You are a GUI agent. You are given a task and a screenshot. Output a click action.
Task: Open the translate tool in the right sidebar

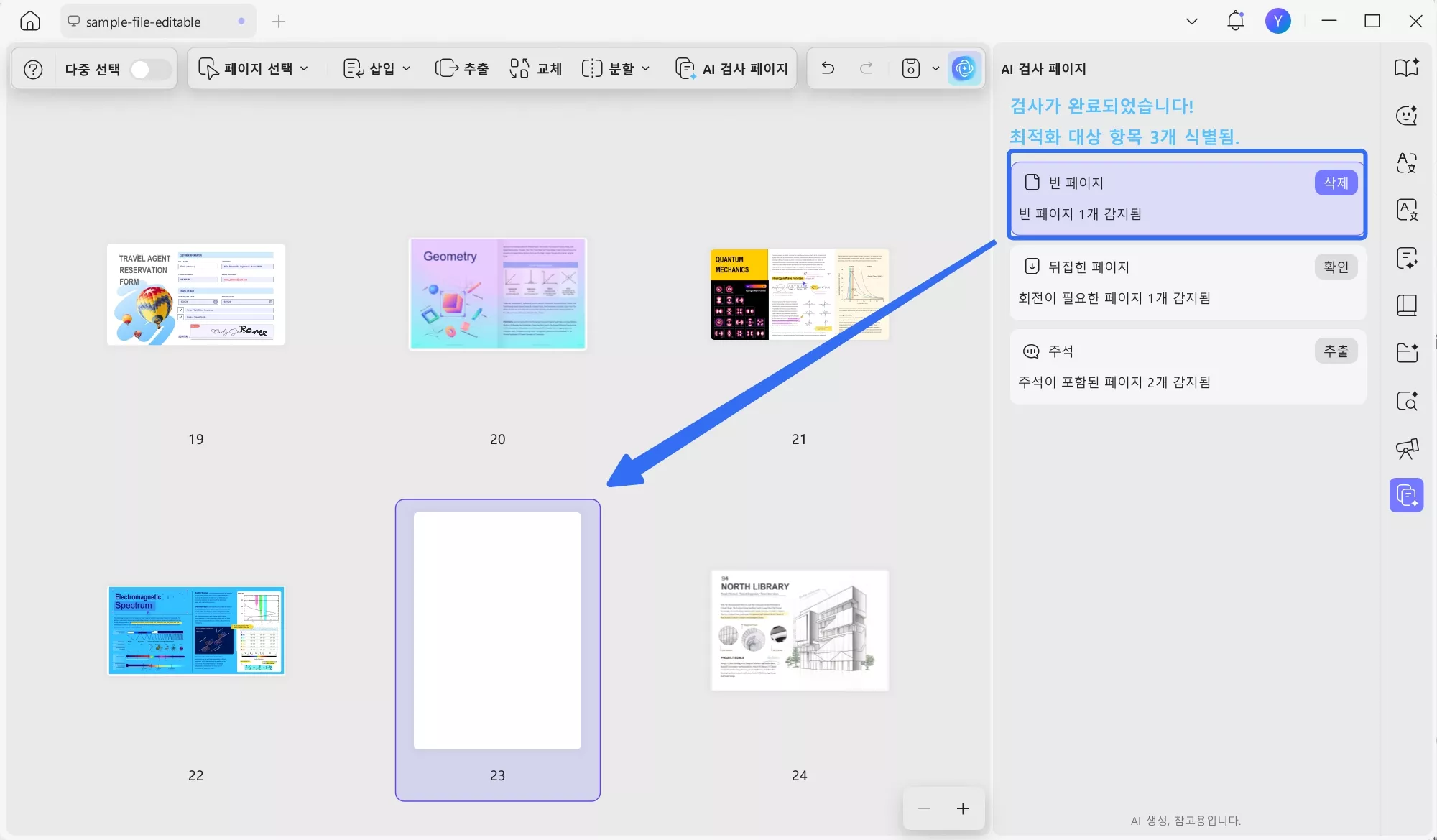[1406, 163]
